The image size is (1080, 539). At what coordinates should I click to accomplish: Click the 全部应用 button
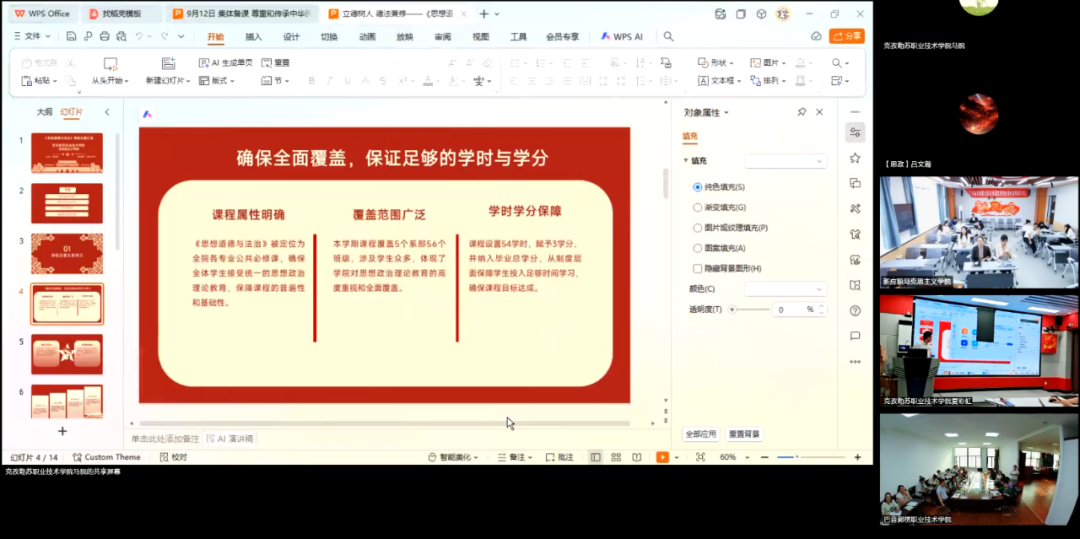(700, 435)
